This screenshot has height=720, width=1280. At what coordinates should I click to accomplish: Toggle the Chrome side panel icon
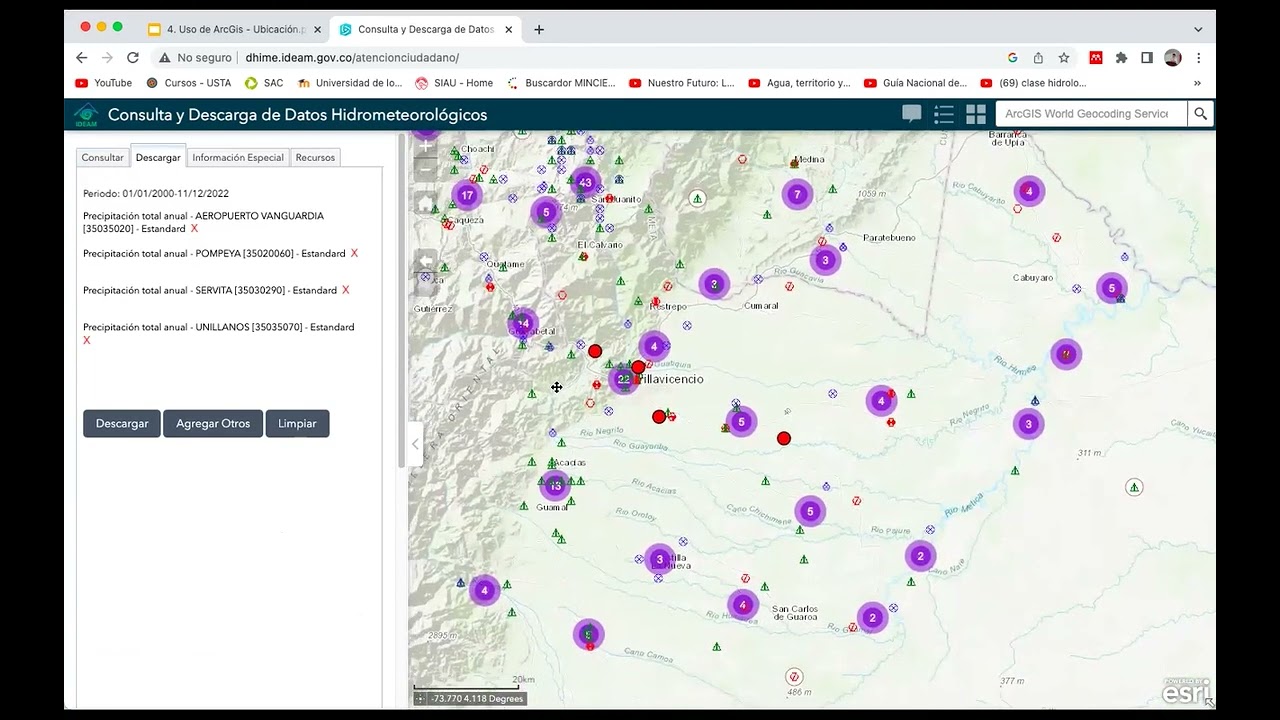pyautogui.click(x=1147, y=58)
